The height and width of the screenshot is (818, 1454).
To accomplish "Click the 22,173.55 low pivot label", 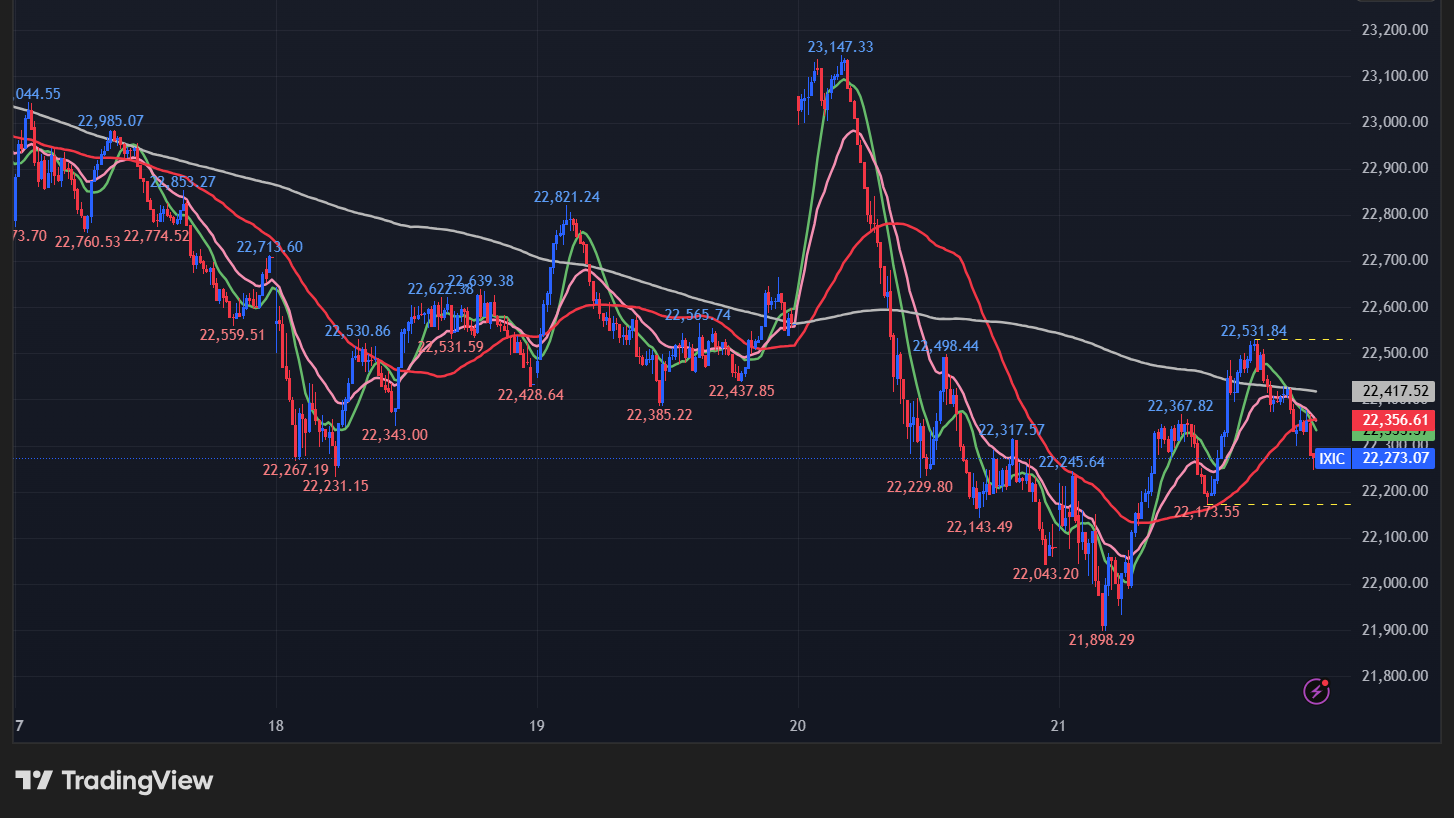I will [x=1206, y=512].
